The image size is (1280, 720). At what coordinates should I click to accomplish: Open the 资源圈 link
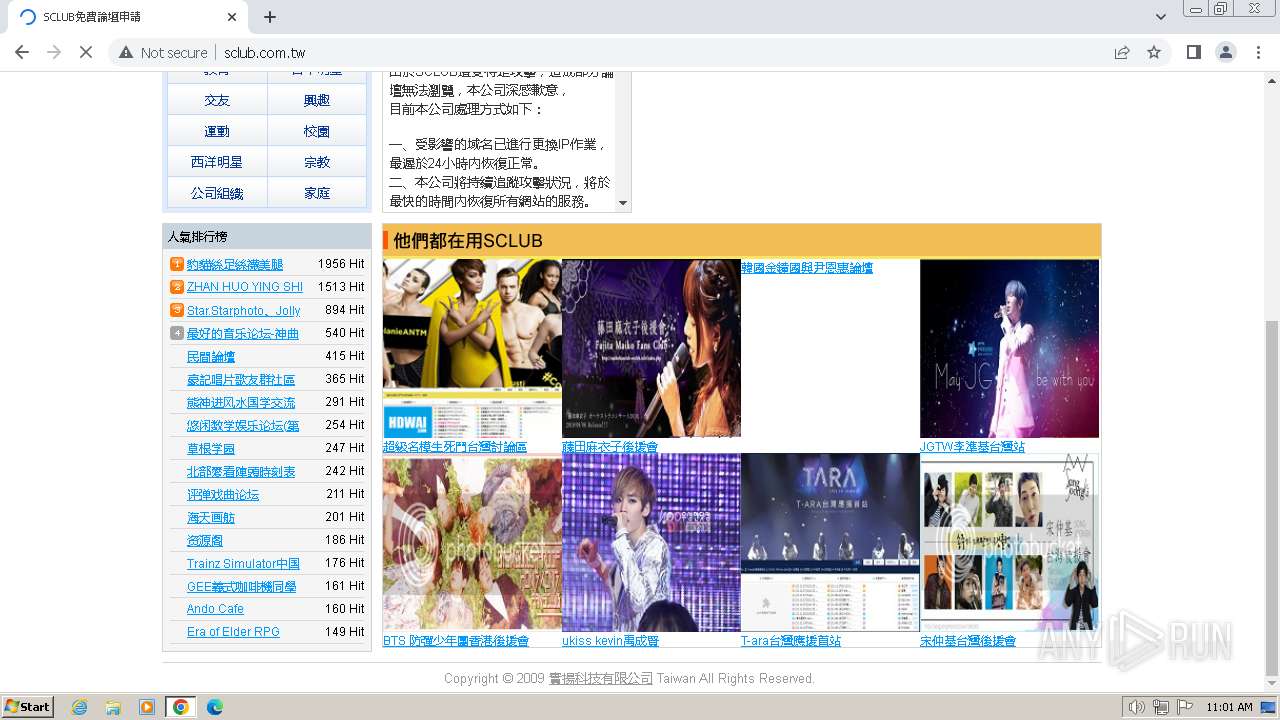(205, 540)
